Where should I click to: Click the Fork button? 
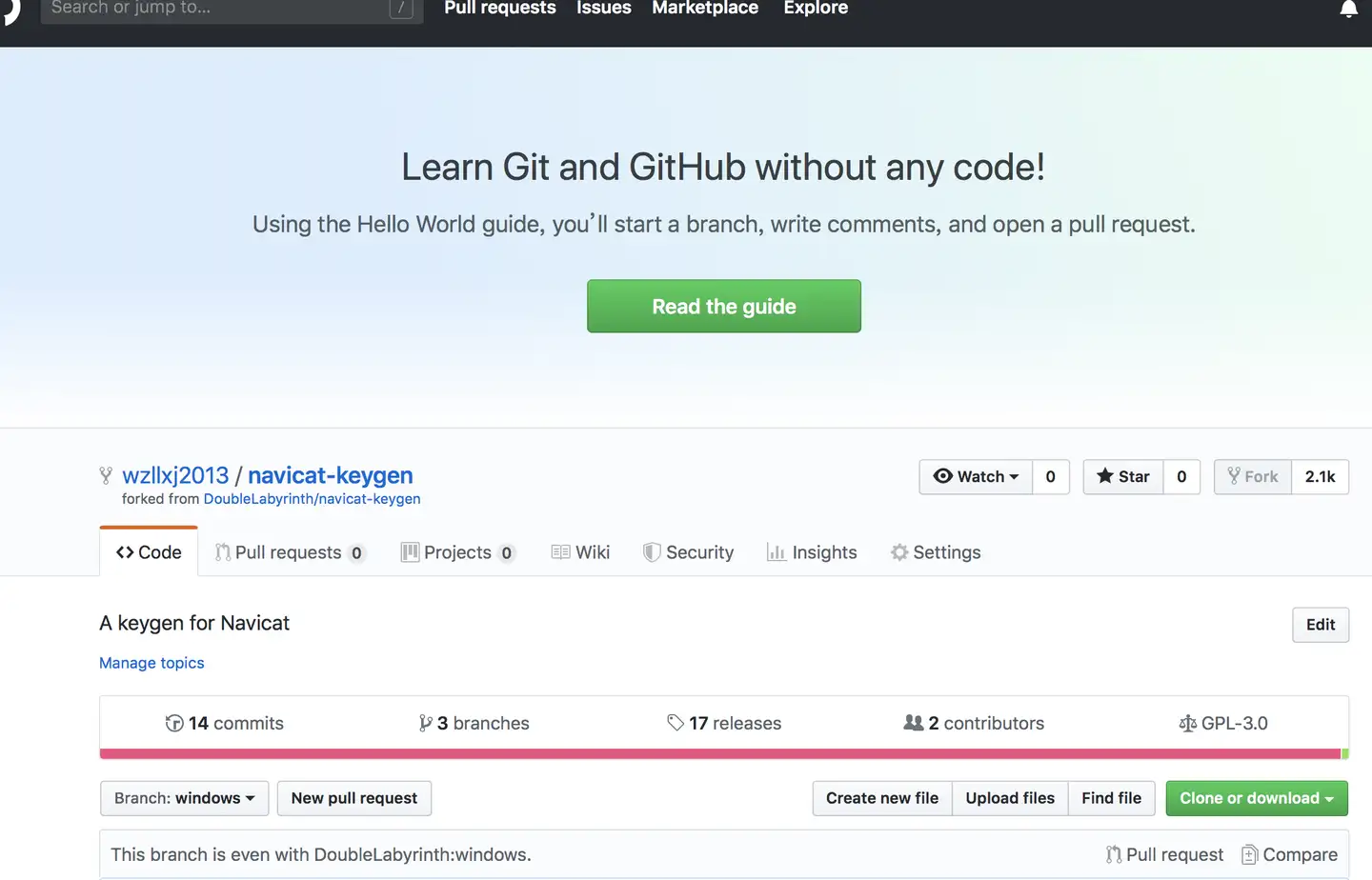coord(1253,476)
